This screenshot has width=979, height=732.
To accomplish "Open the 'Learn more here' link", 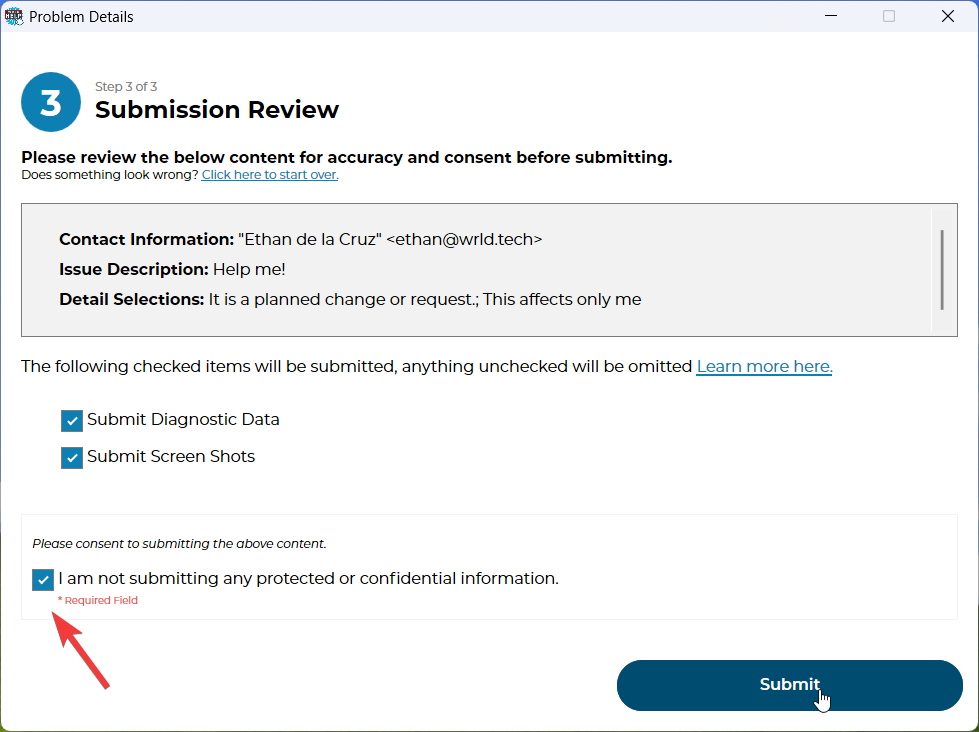I will pos(764,367).
